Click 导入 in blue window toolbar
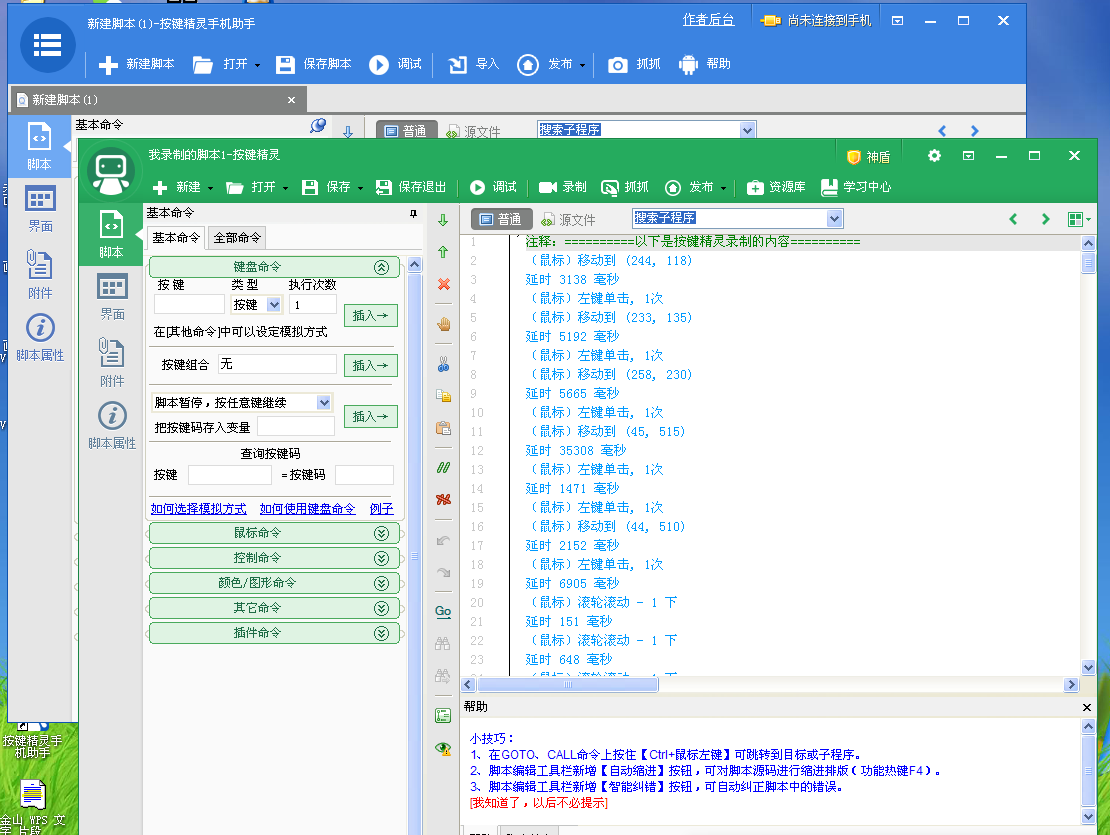Viewport: 1110px width, 835px height. tap(474, 64)
